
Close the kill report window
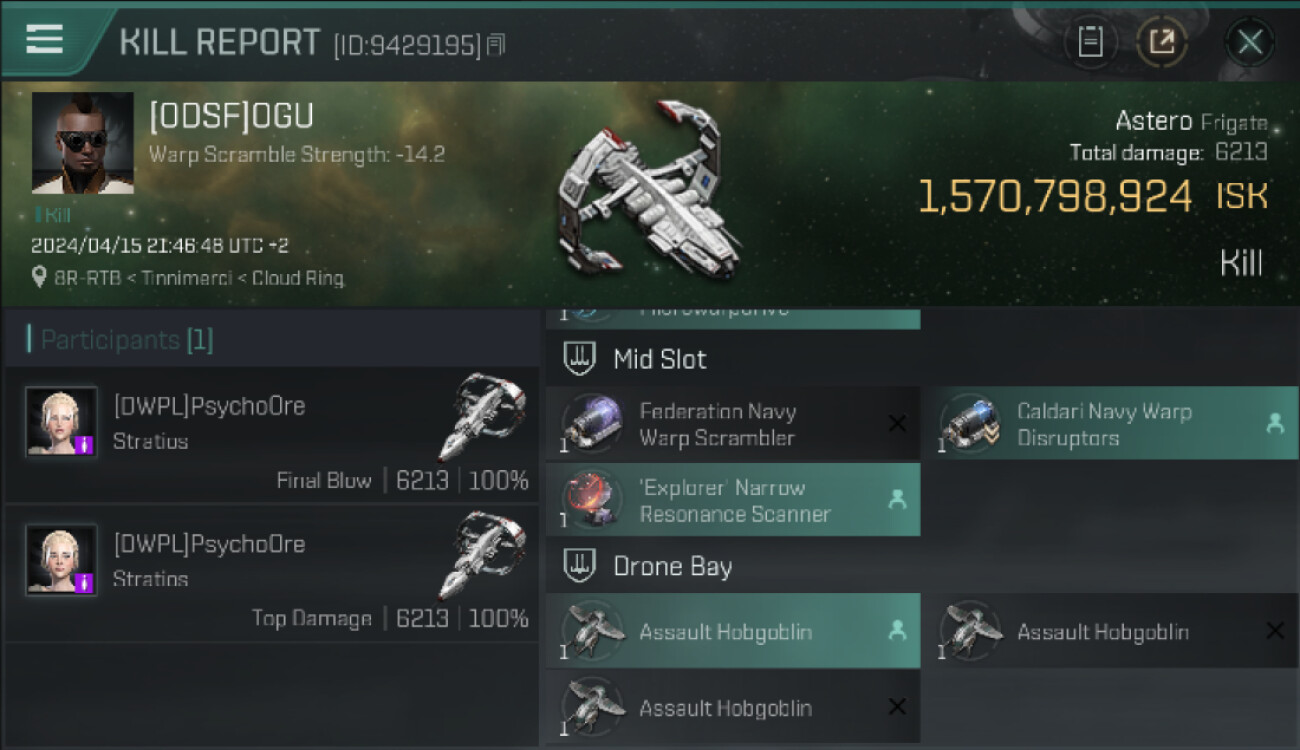click(x=1249, y=42)
